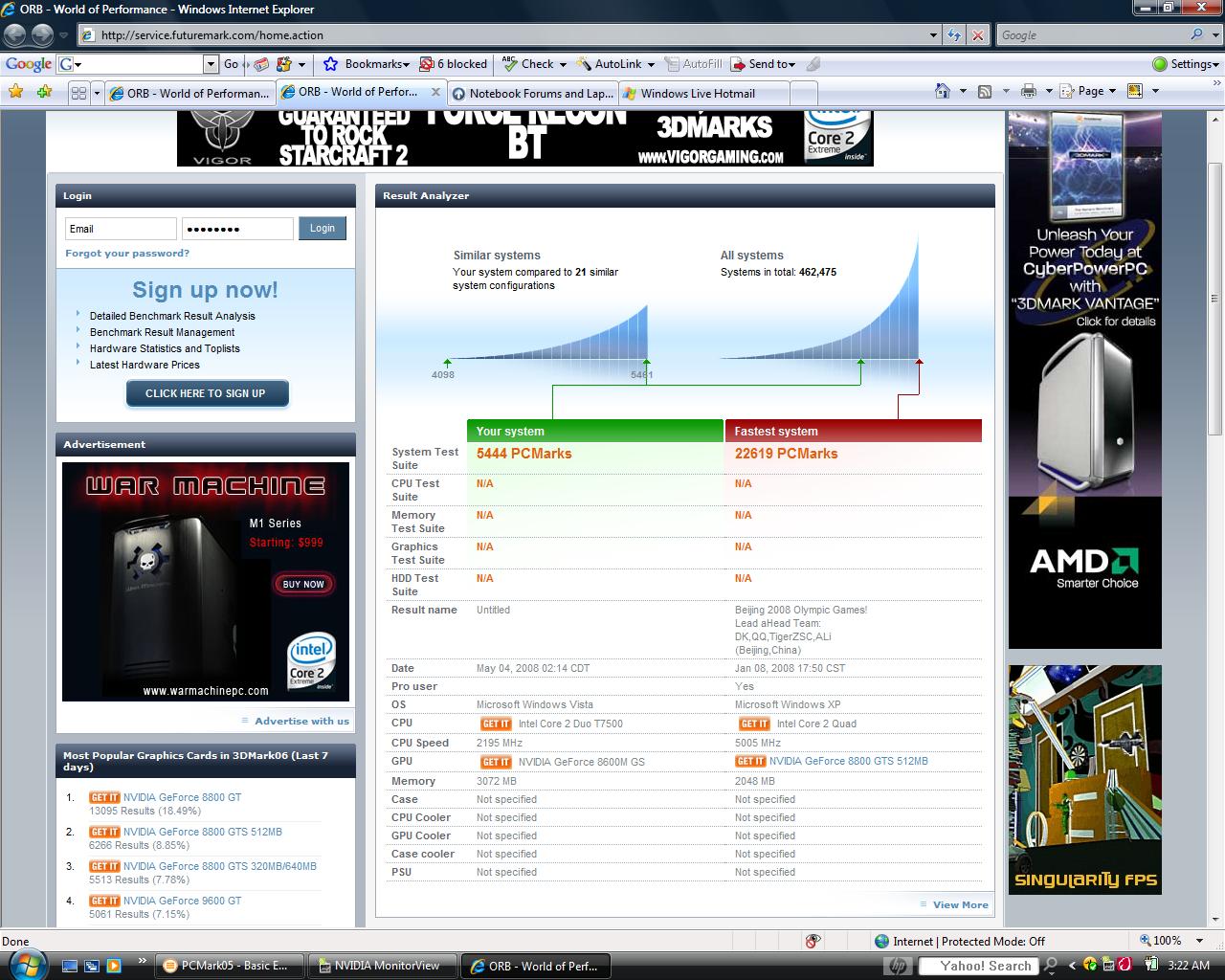Click the HP logo in the taskbar
The height and width of the screenshot is (980, 1225).
[x=898, y=966]
